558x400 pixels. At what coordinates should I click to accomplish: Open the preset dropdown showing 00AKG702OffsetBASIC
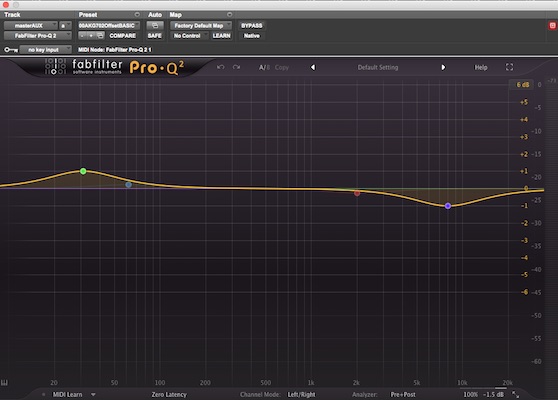point(109,26)
